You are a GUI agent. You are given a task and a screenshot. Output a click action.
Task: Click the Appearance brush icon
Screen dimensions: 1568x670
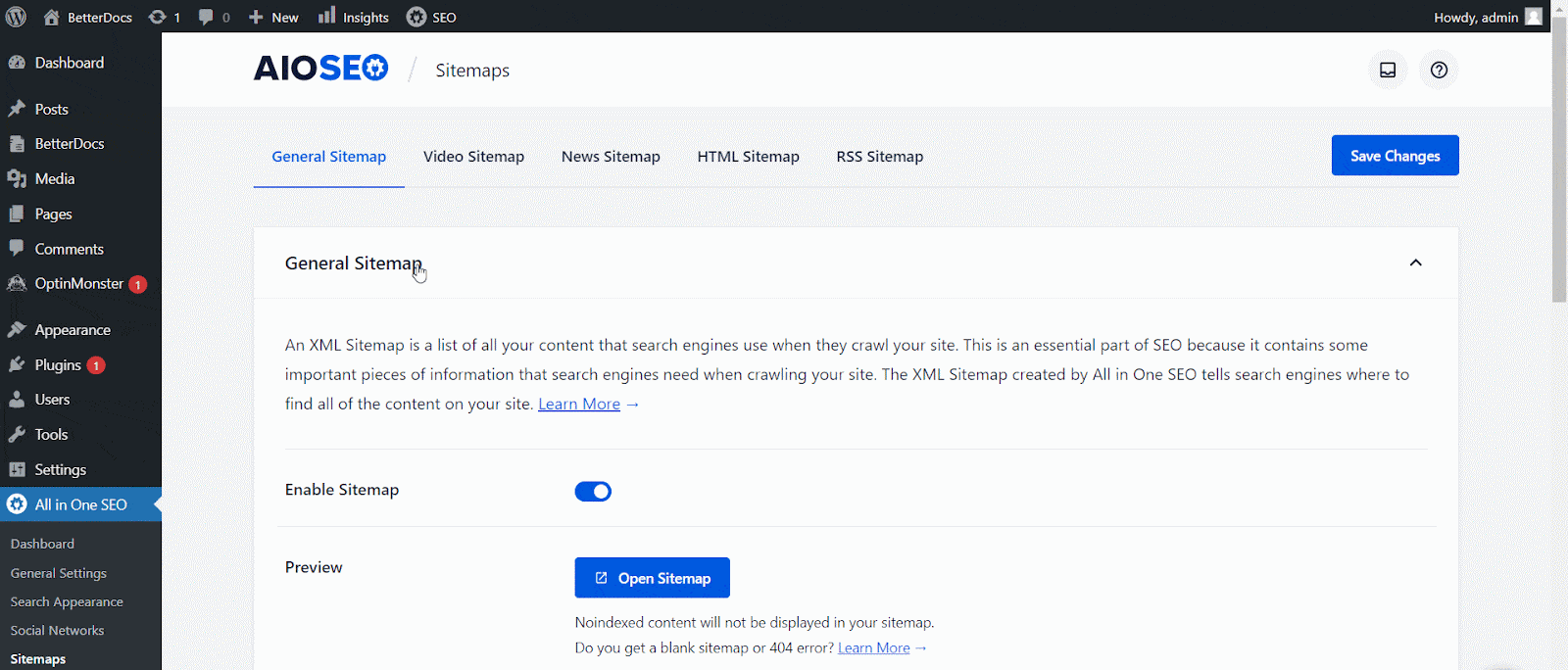click(17, 330)
